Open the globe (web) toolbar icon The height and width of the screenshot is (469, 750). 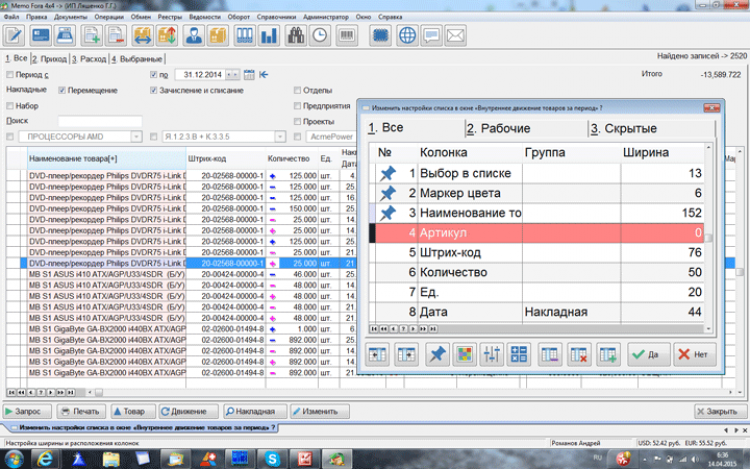pyautogui.click(x=407, y=35)
